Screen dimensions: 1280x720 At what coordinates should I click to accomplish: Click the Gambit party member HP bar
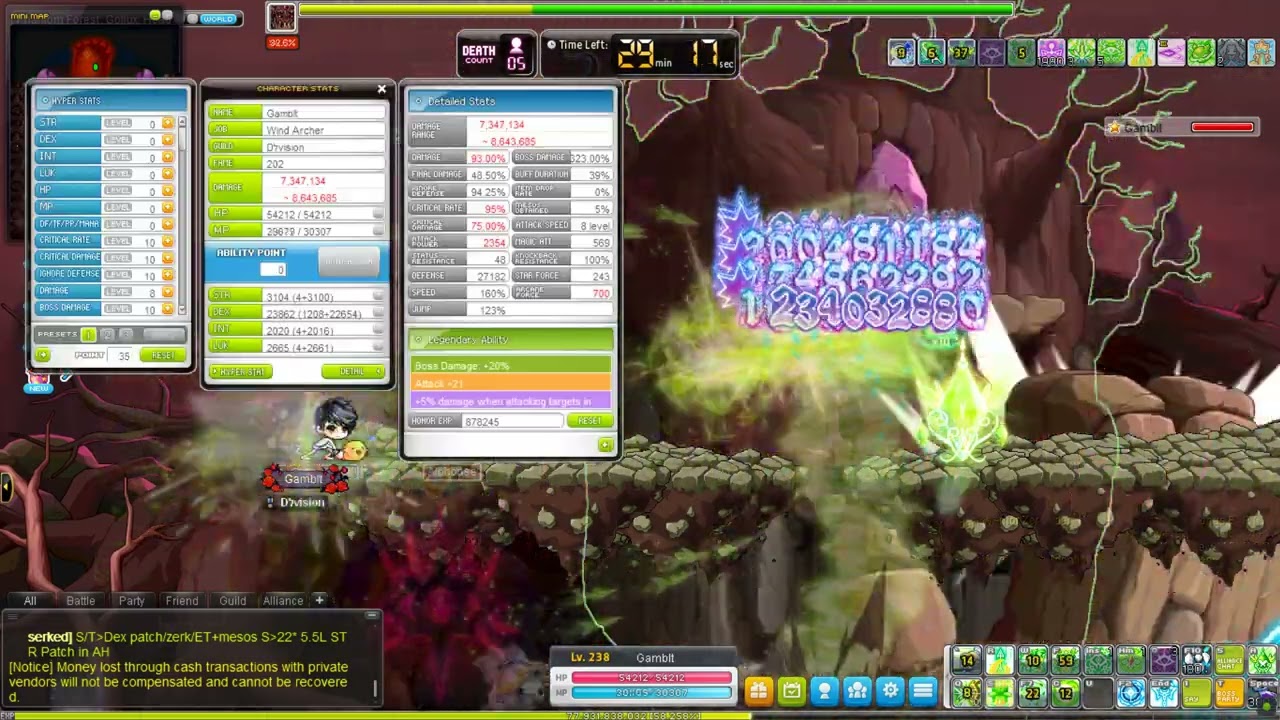(x=1222, y=127)
